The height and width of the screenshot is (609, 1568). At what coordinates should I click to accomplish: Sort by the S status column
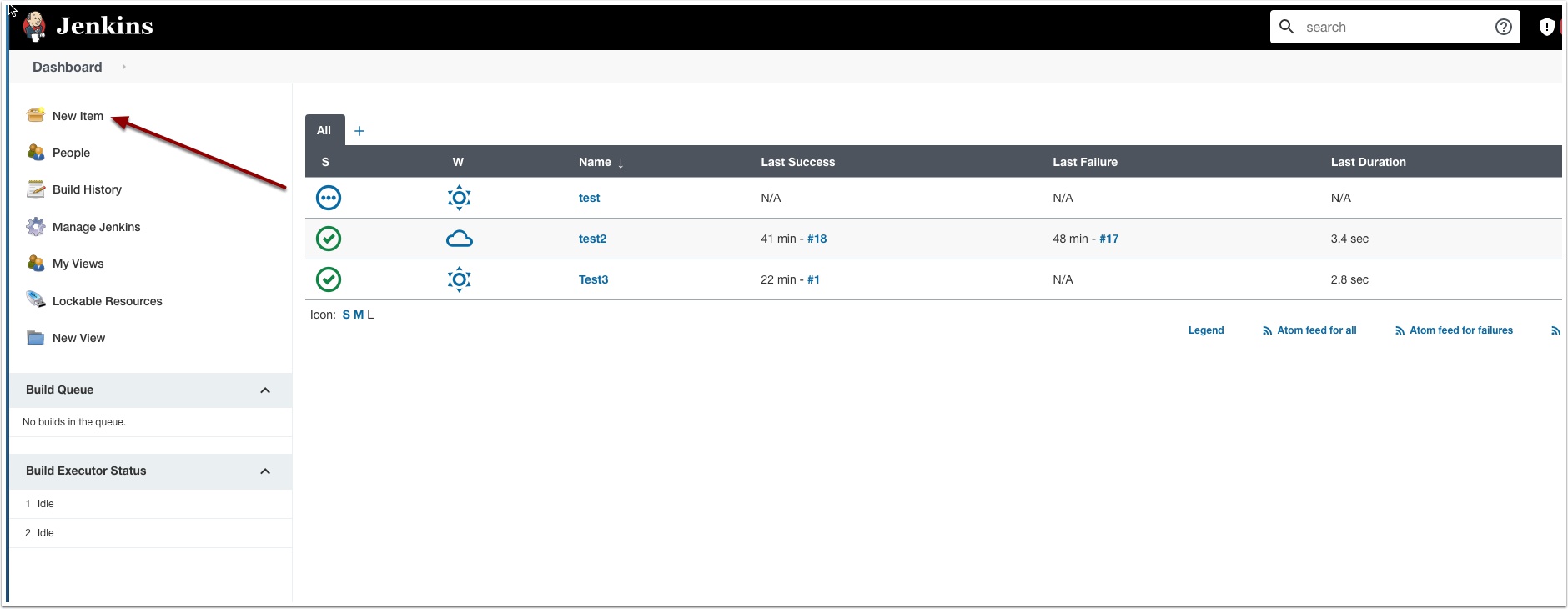pyautogui.click(x=325, y=162)
